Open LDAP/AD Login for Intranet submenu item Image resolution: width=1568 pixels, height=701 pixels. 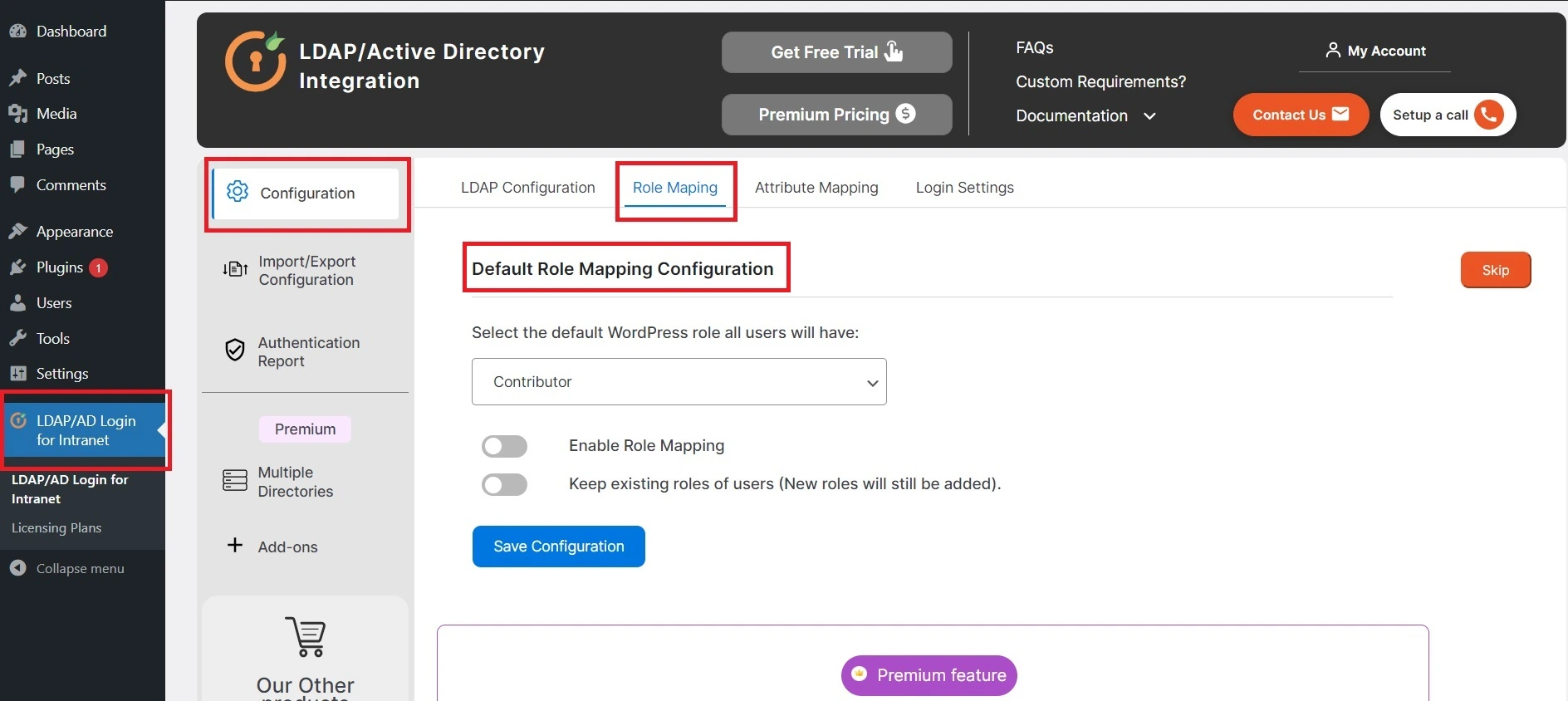coord(70,489)
